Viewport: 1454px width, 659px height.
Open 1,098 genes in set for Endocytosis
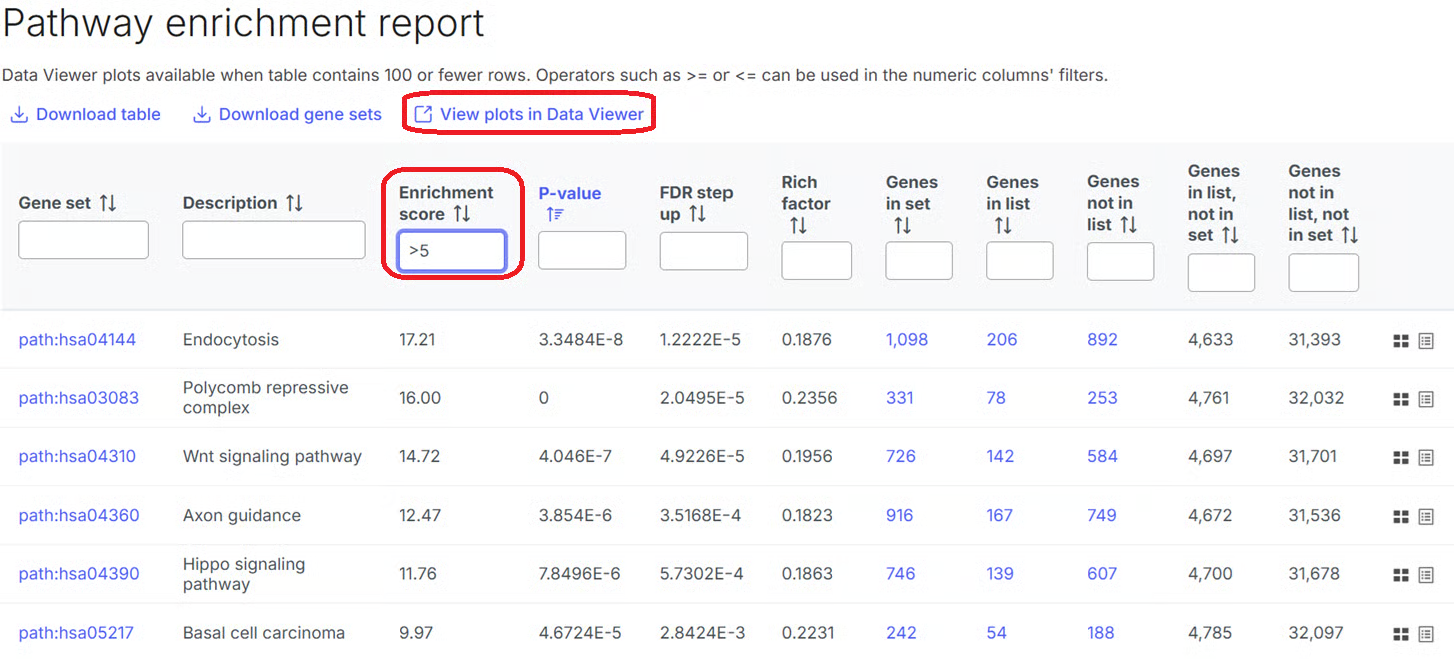click(x=906, y=340)
